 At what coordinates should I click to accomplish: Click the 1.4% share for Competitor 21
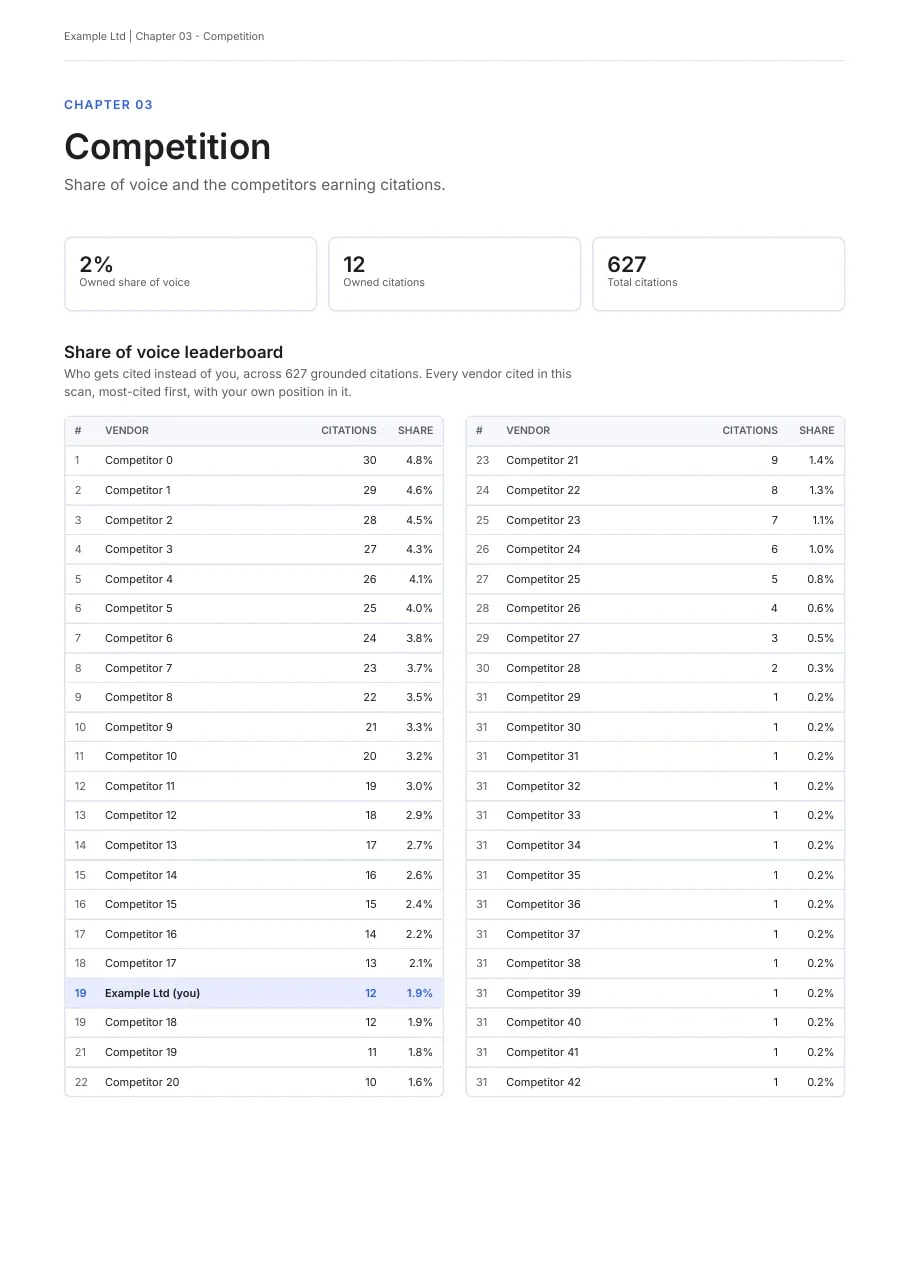coord(821,460)
